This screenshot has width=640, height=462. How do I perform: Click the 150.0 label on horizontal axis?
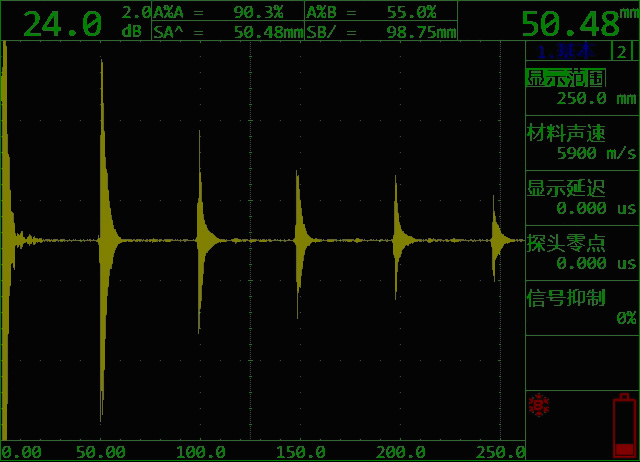tap(300, 452)
